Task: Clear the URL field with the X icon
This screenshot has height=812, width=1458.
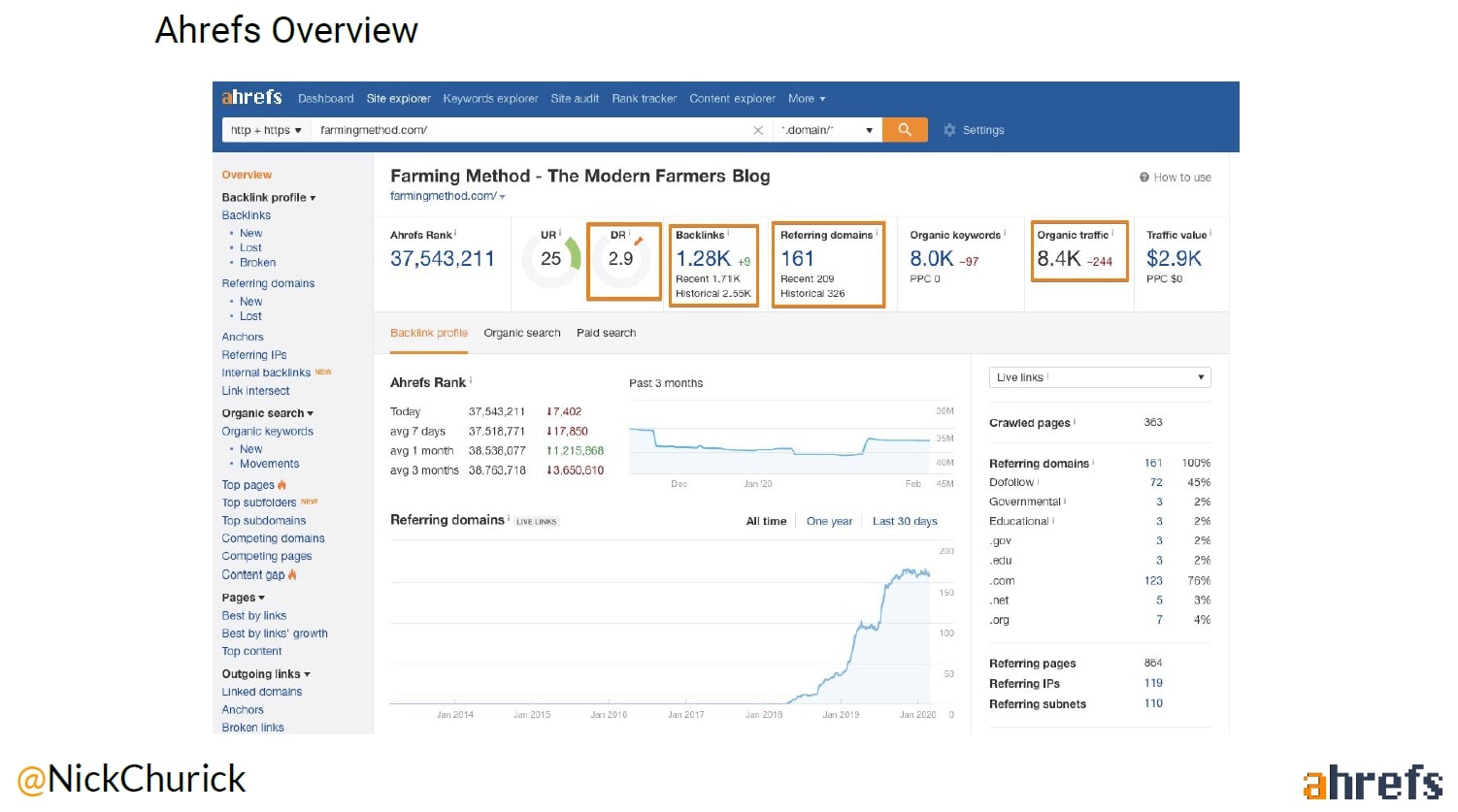Action: click(x=758, y=130)
